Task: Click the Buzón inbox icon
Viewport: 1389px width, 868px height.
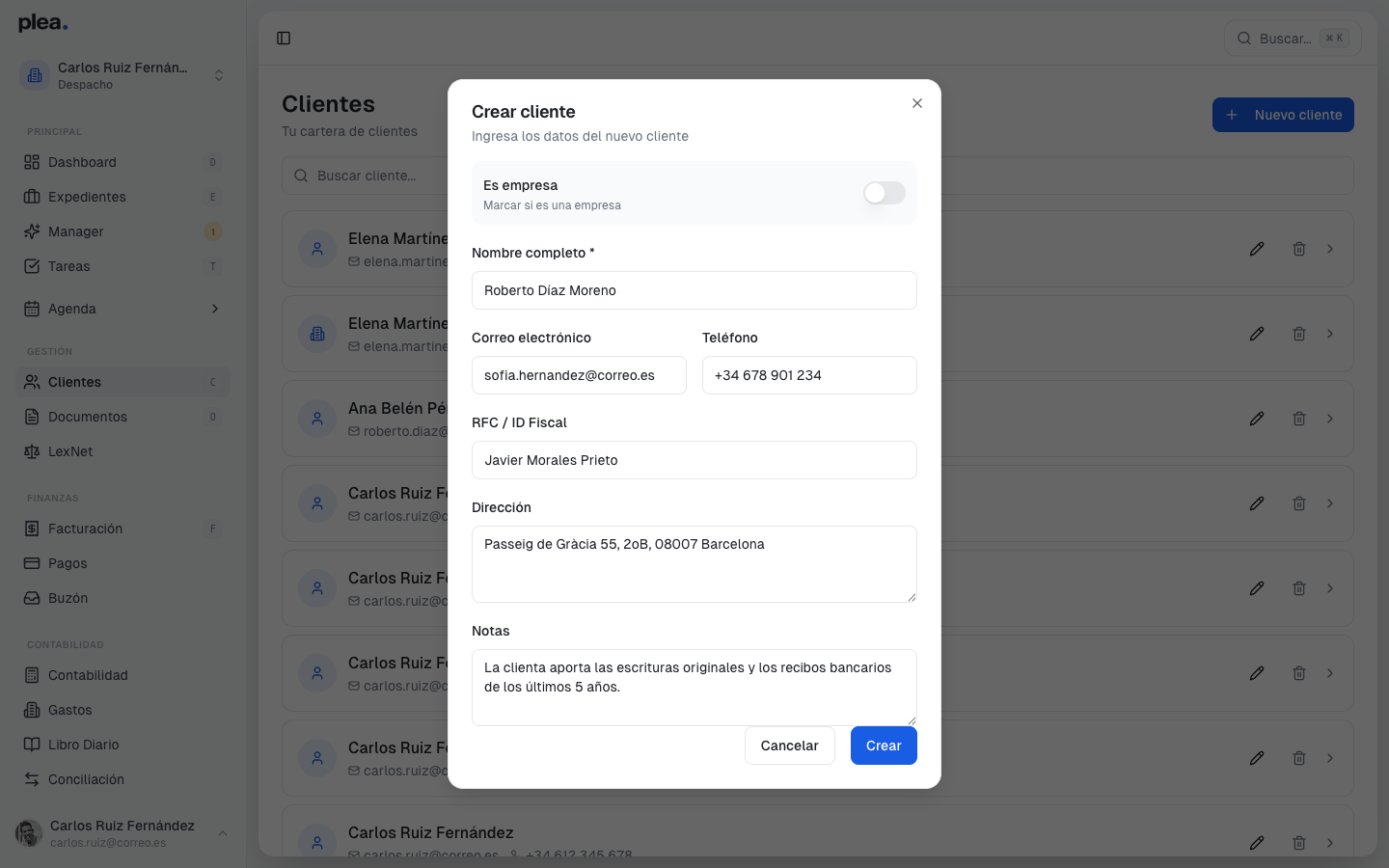Action: click(x=32, y=598)
